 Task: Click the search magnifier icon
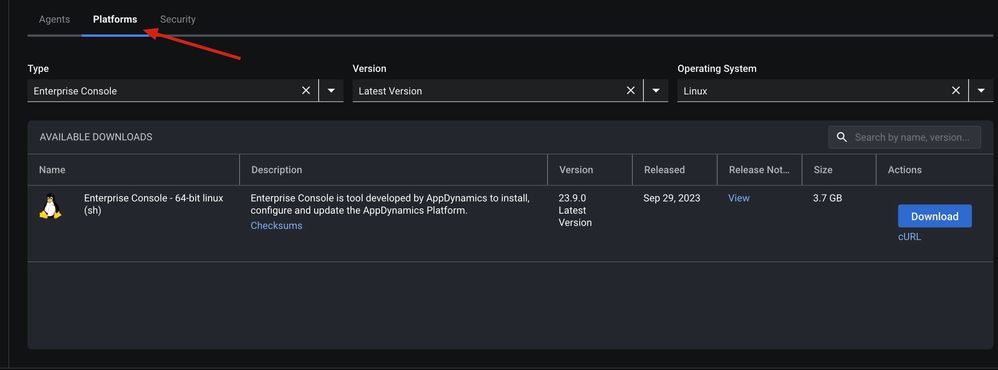point(841,137)
